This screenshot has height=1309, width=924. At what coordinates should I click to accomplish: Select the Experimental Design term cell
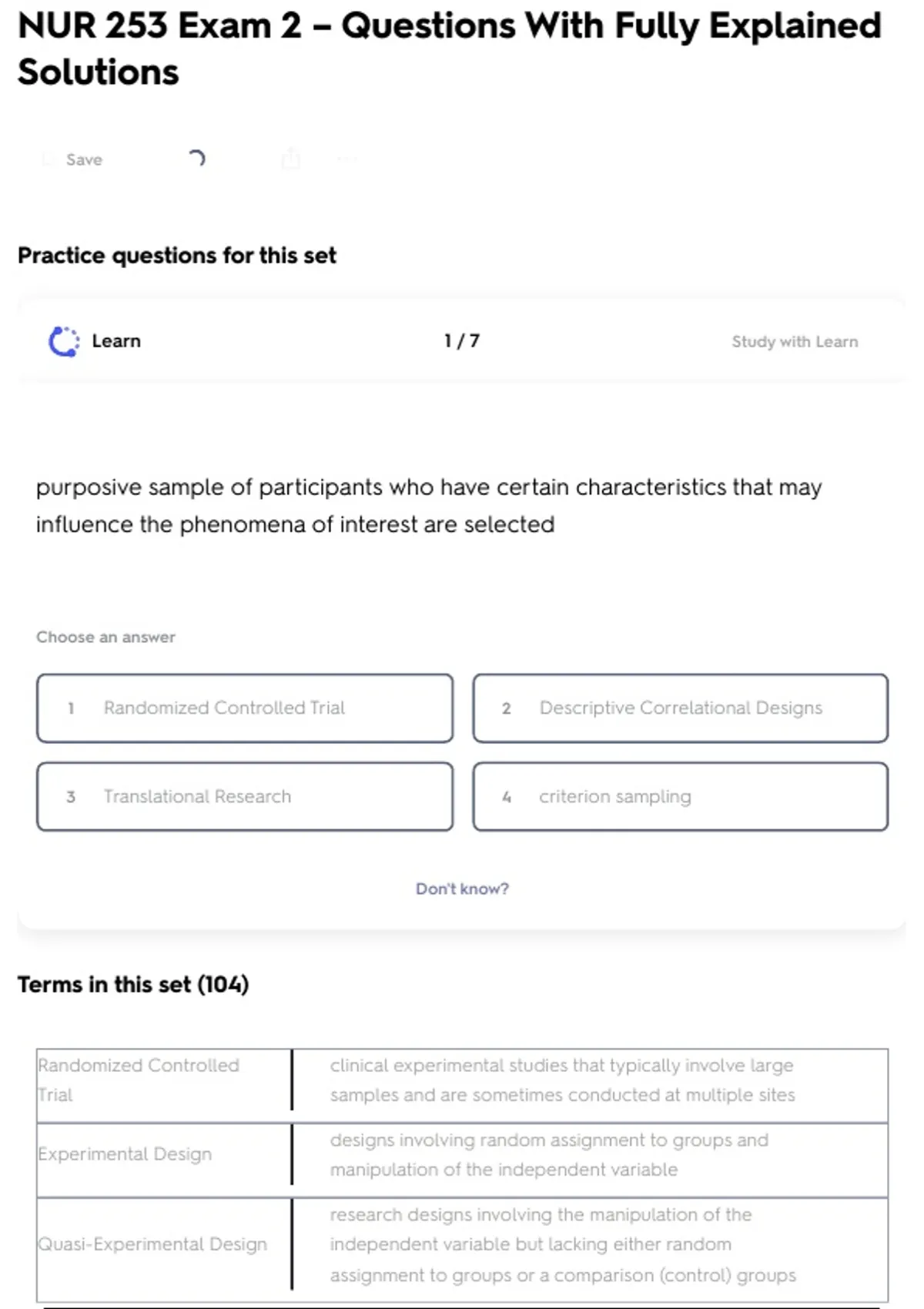coord(125,1153)
